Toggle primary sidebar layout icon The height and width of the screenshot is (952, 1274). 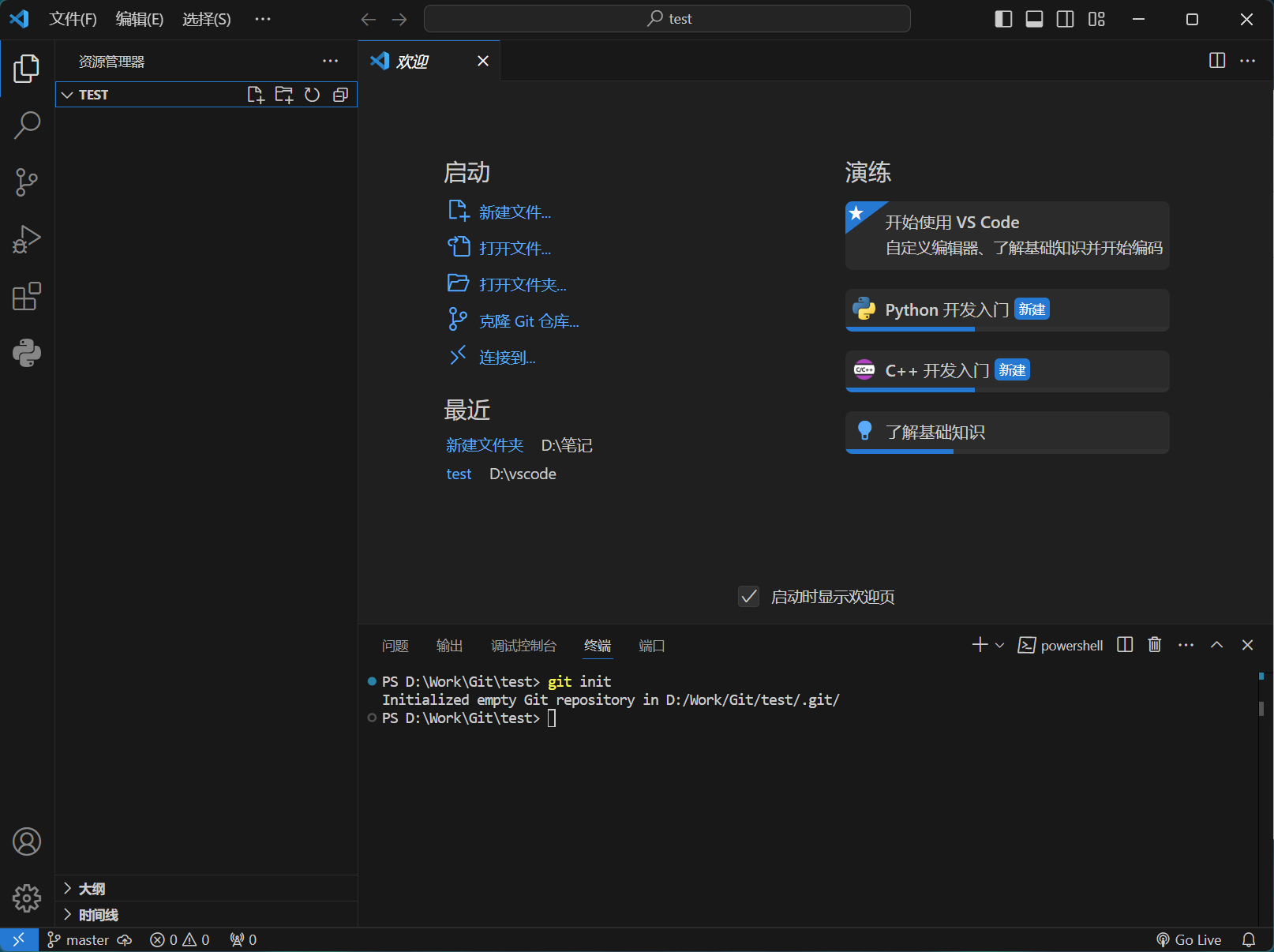[x=1003, y=19]
